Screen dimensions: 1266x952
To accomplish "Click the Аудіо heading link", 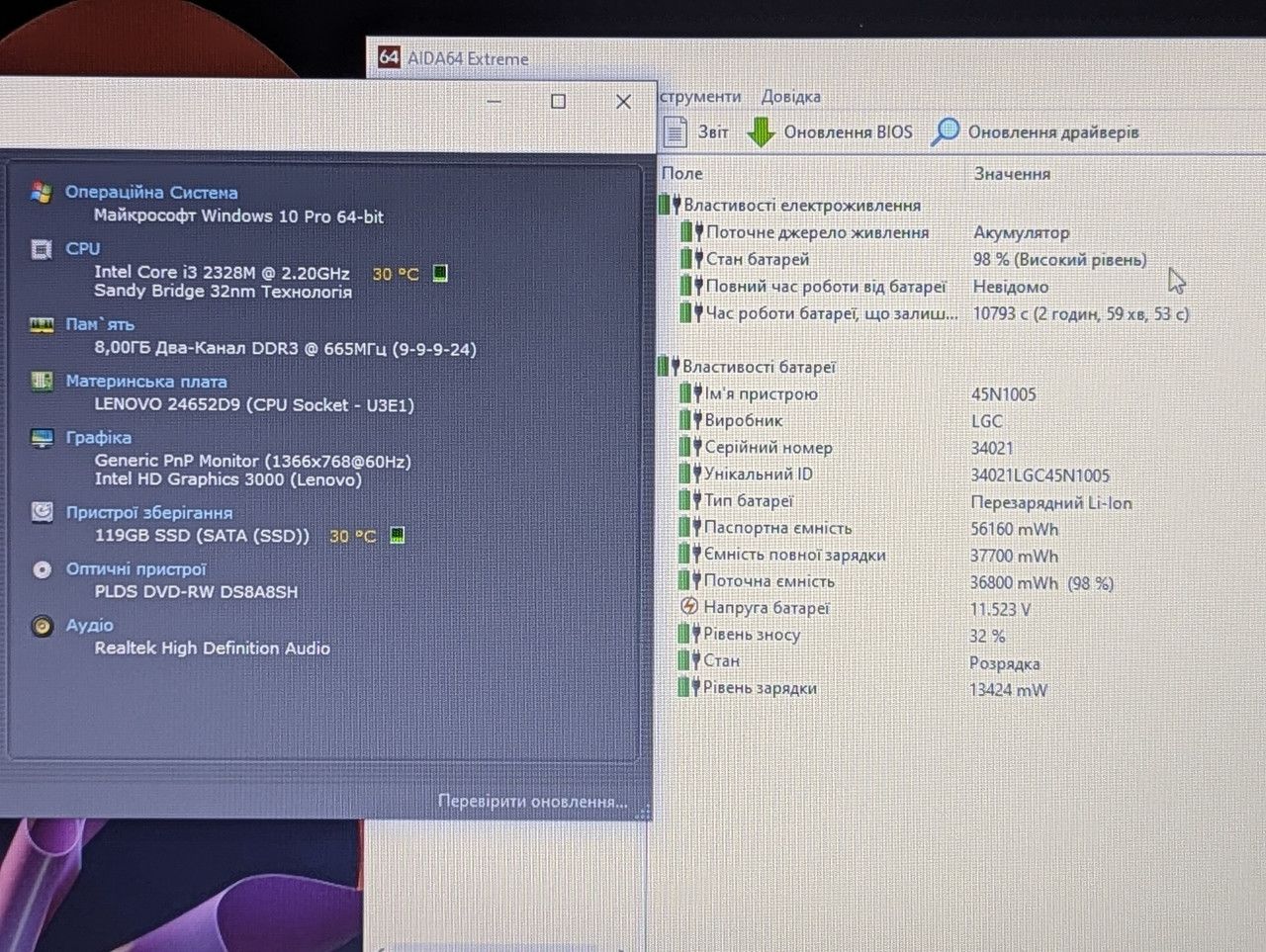I will (90, 626).
